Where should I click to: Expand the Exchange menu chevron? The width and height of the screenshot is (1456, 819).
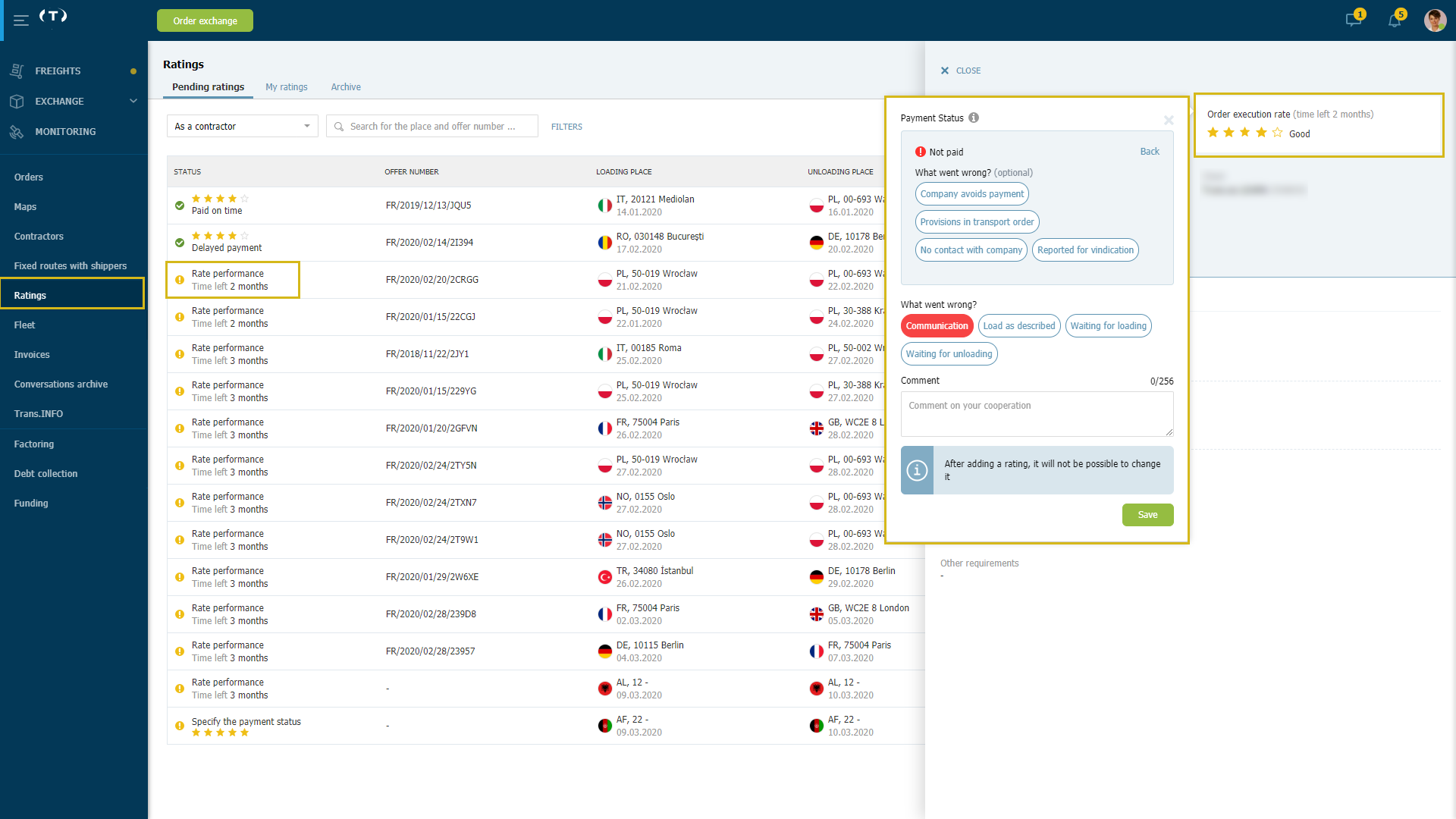click(x=133, y=101)
